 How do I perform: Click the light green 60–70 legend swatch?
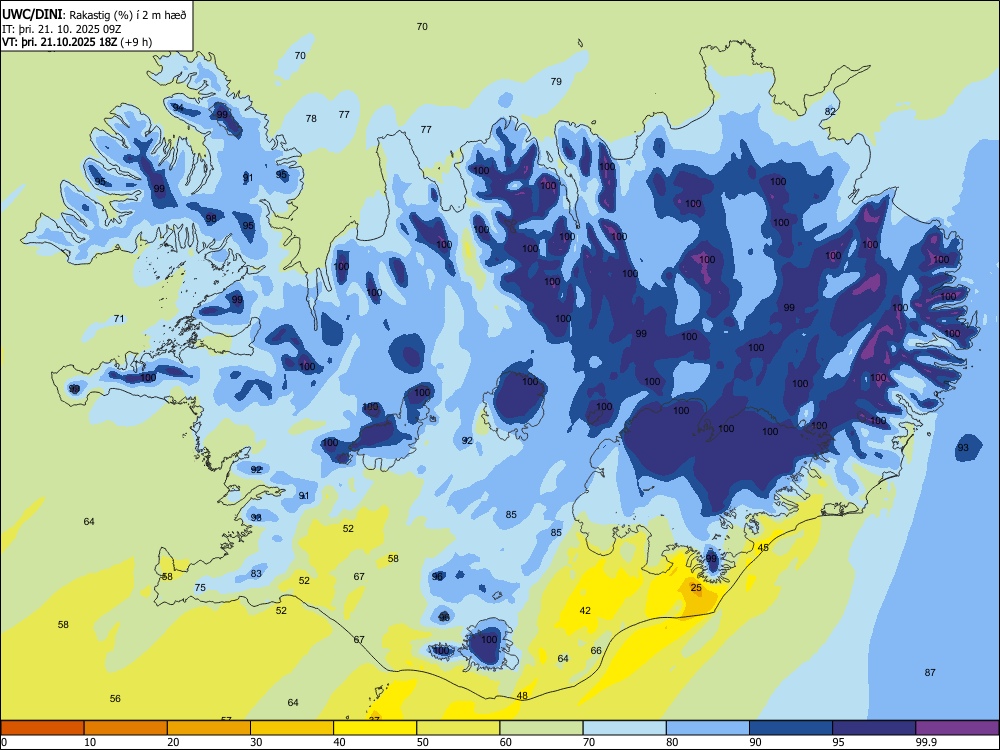[541, 728]
